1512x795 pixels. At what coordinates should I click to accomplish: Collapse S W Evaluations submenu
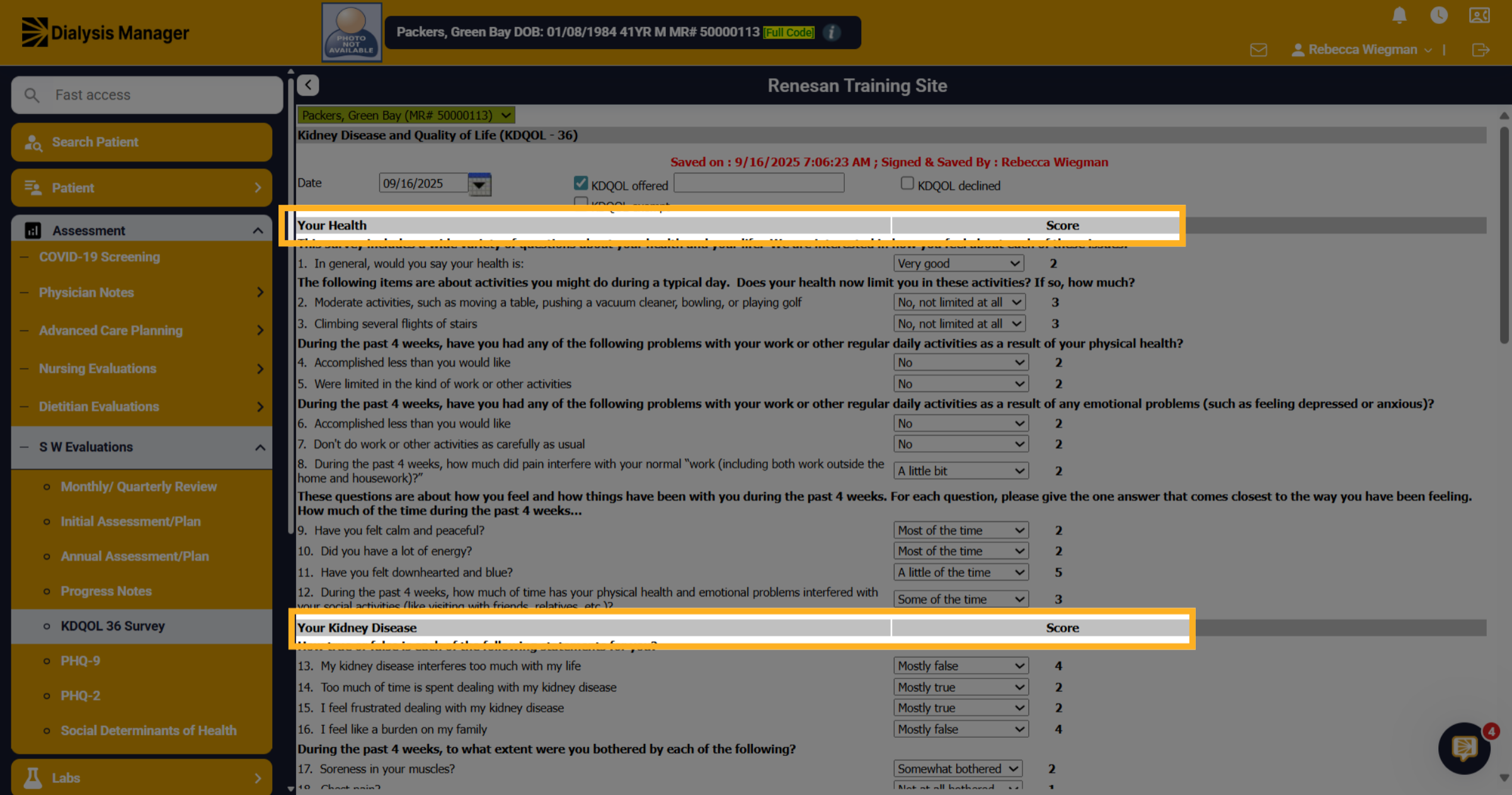pos(142,447)
